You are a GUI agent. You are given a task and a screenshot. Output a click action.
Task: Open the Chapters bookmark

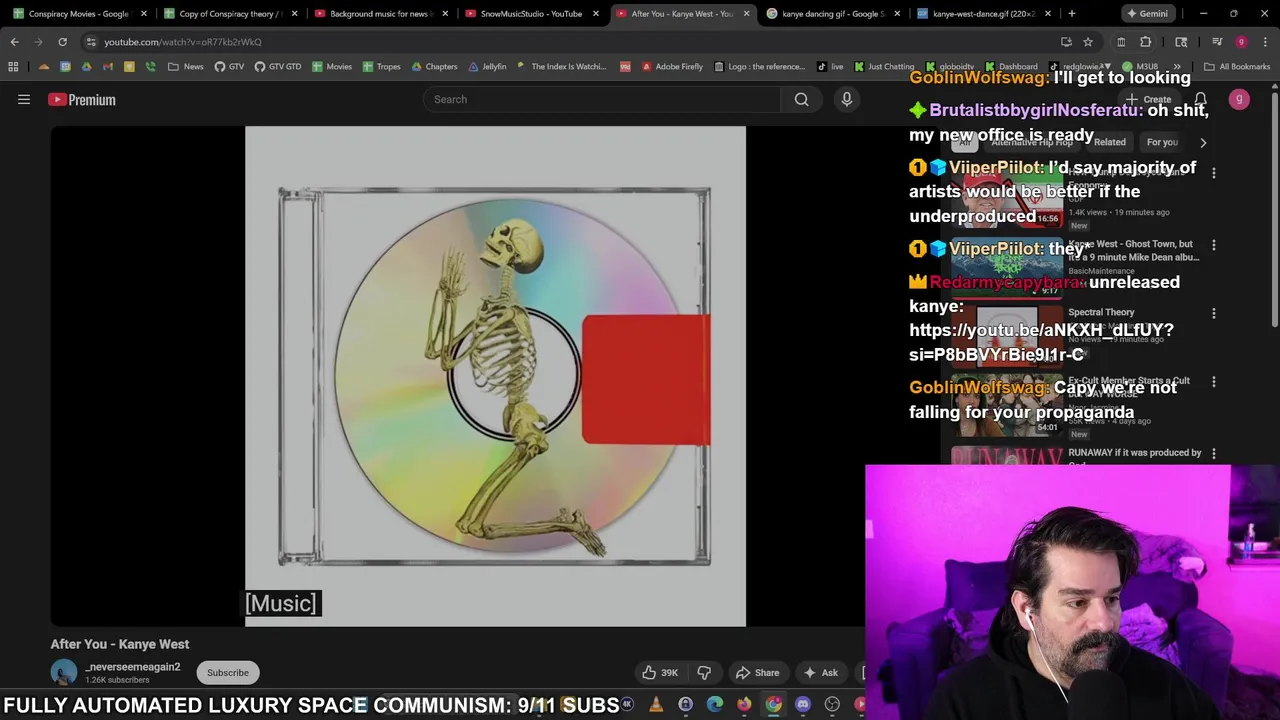coord(434,67)
